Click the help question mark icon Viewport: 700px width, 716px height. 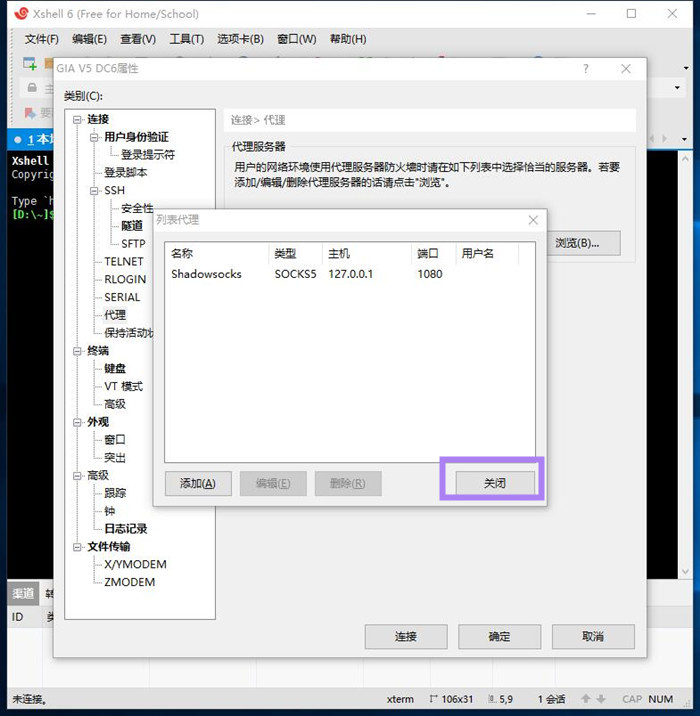(586, 69)
